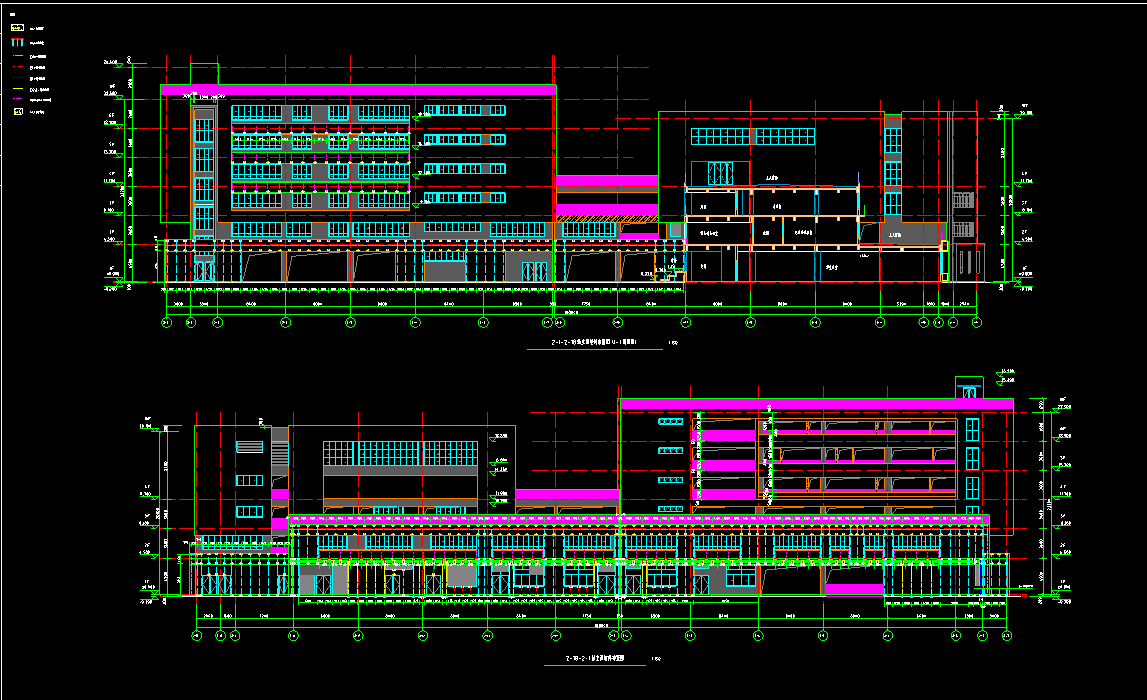1147x700 pixels.
Task: Select the rooftop stair tower on lower elevation
Action: 967,388
